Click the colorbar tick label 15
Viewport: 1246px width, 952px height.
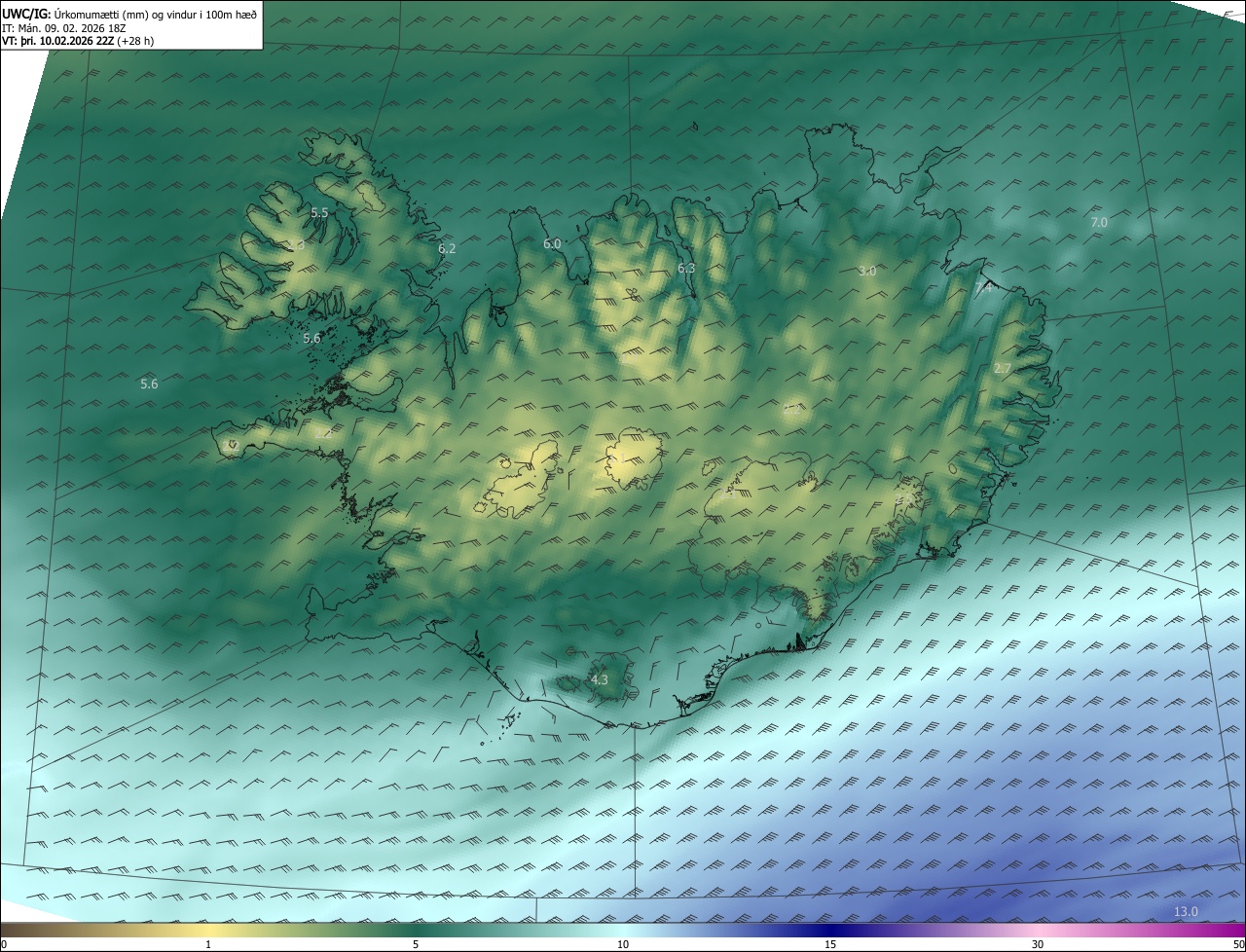[x=830, y=945]
